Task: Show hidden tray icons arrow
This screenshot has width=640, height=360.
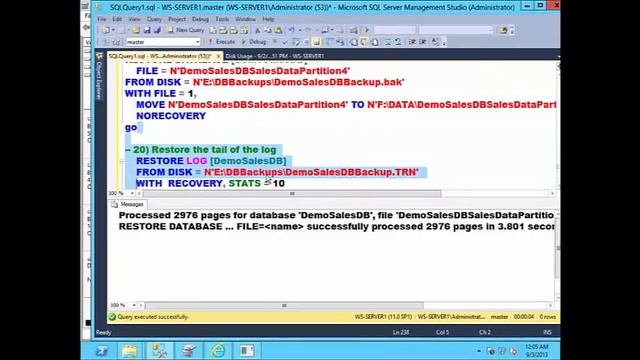Action: 479,351
